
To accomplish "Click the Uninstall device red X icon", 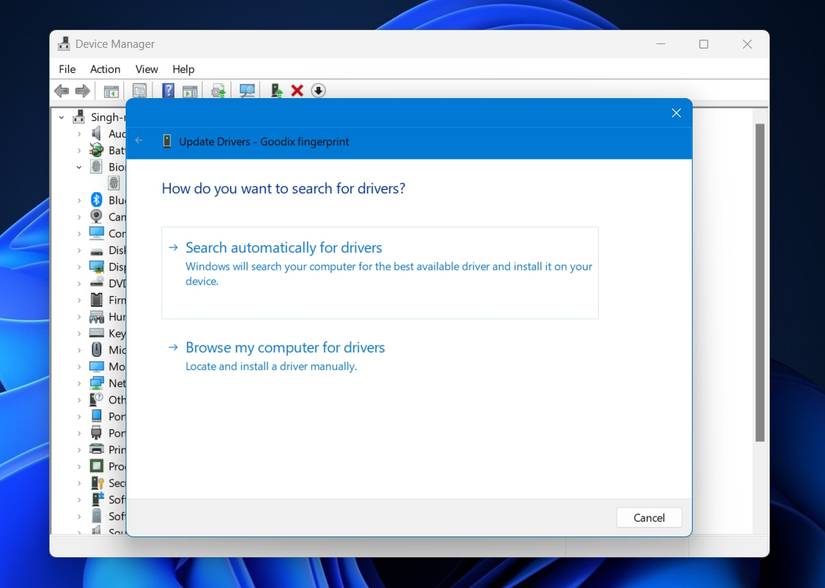I will [297, 90].
